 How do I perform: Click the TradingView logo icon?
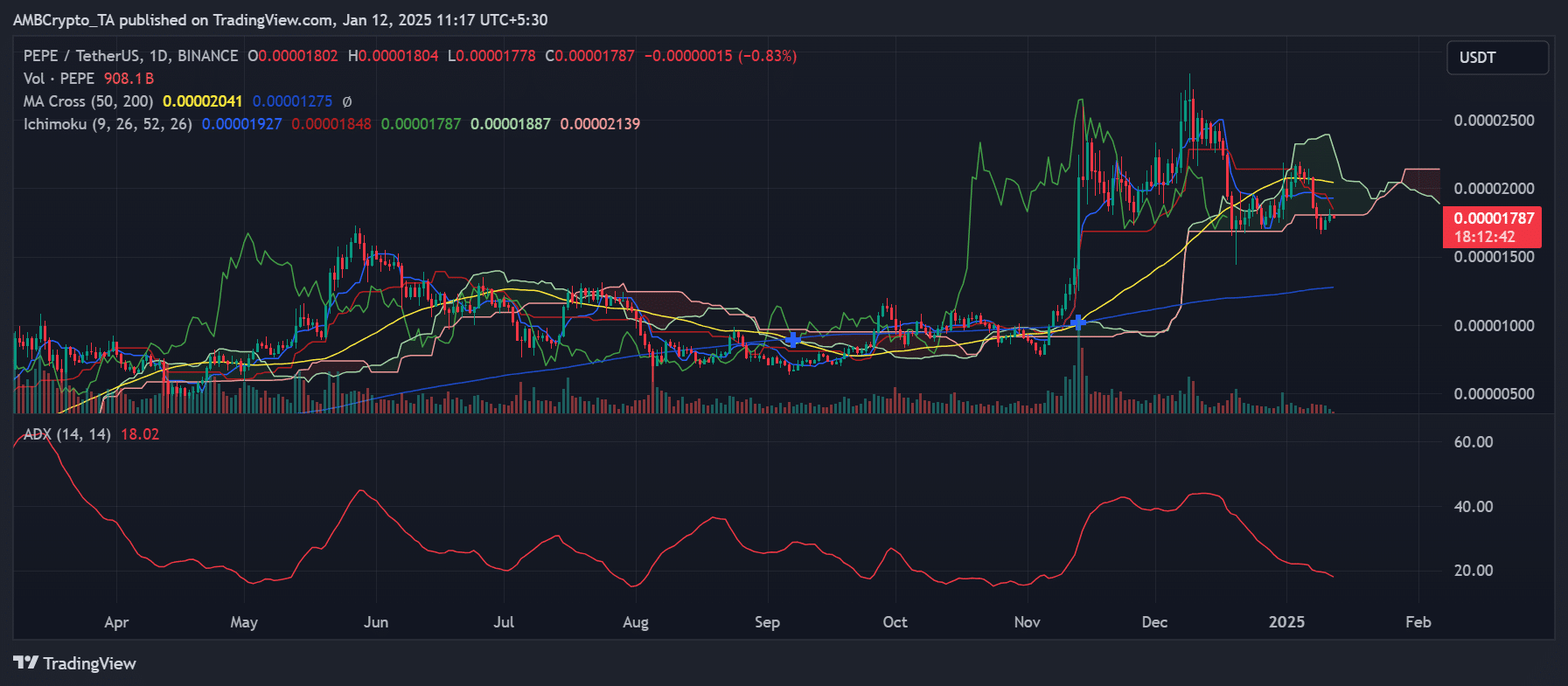(x=26, y=663)
